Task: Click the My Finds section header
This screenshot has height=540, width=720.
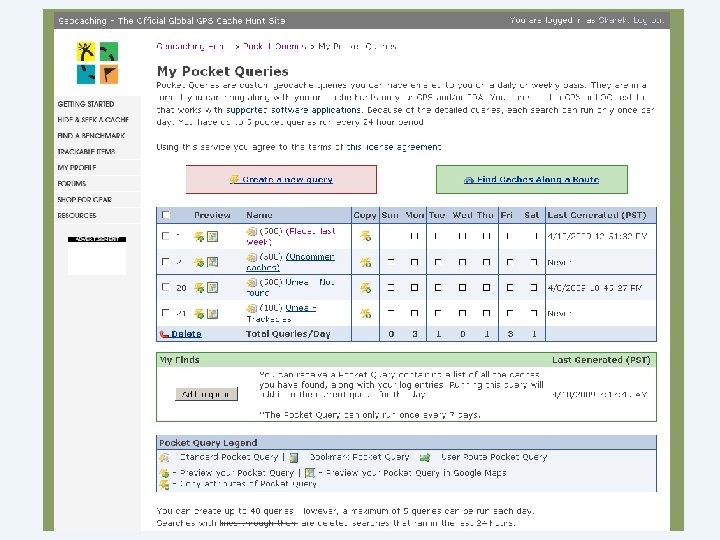Action: pyautogui.click(x=179, y=360)
